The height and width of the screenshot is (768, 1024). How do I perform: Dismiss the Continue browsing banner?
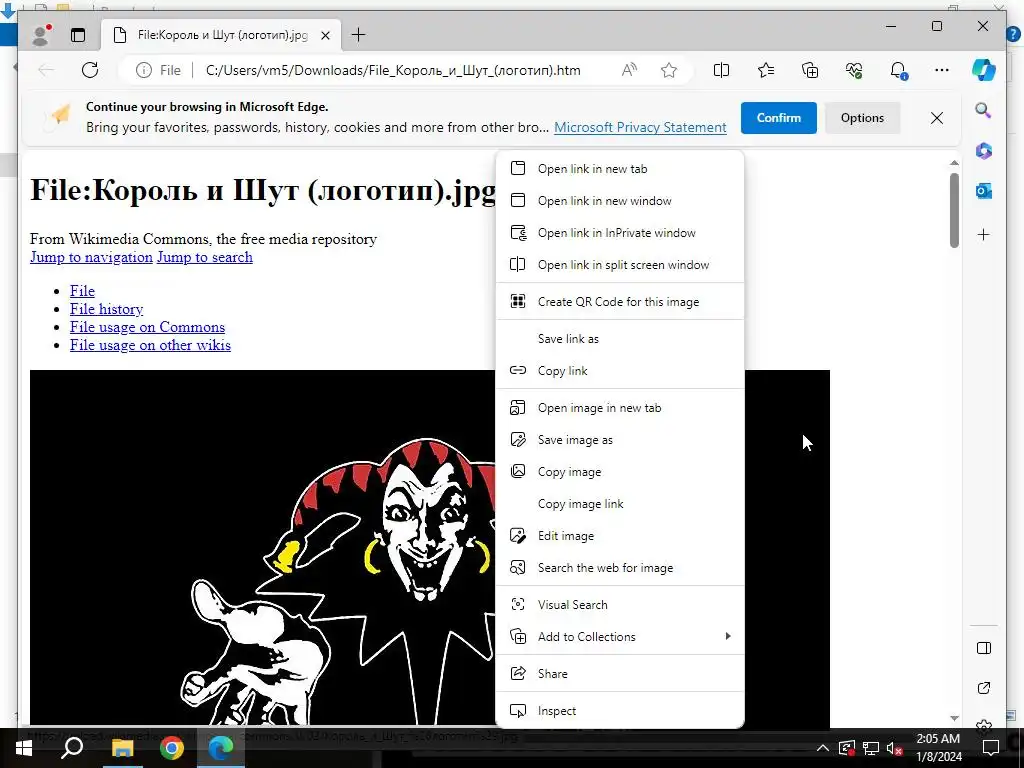(936, 118)
